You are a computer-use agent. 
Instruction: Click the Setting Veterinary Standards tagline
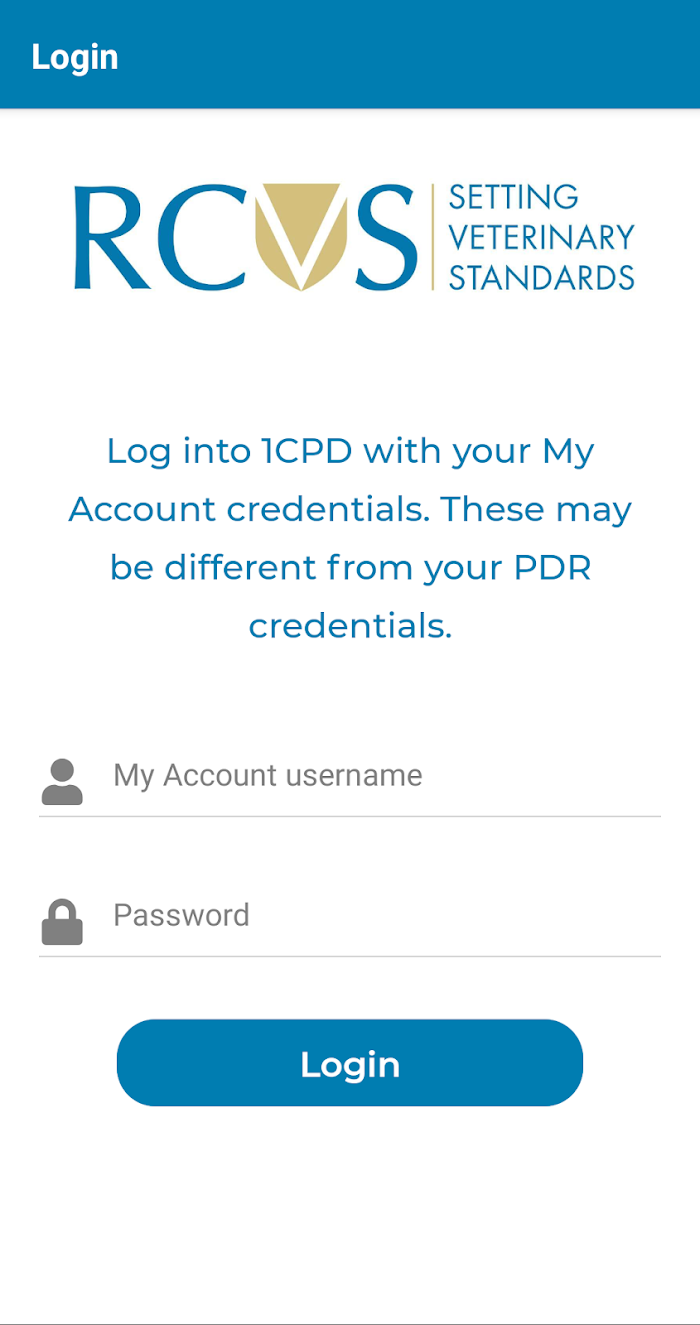(x=542, y=237)
